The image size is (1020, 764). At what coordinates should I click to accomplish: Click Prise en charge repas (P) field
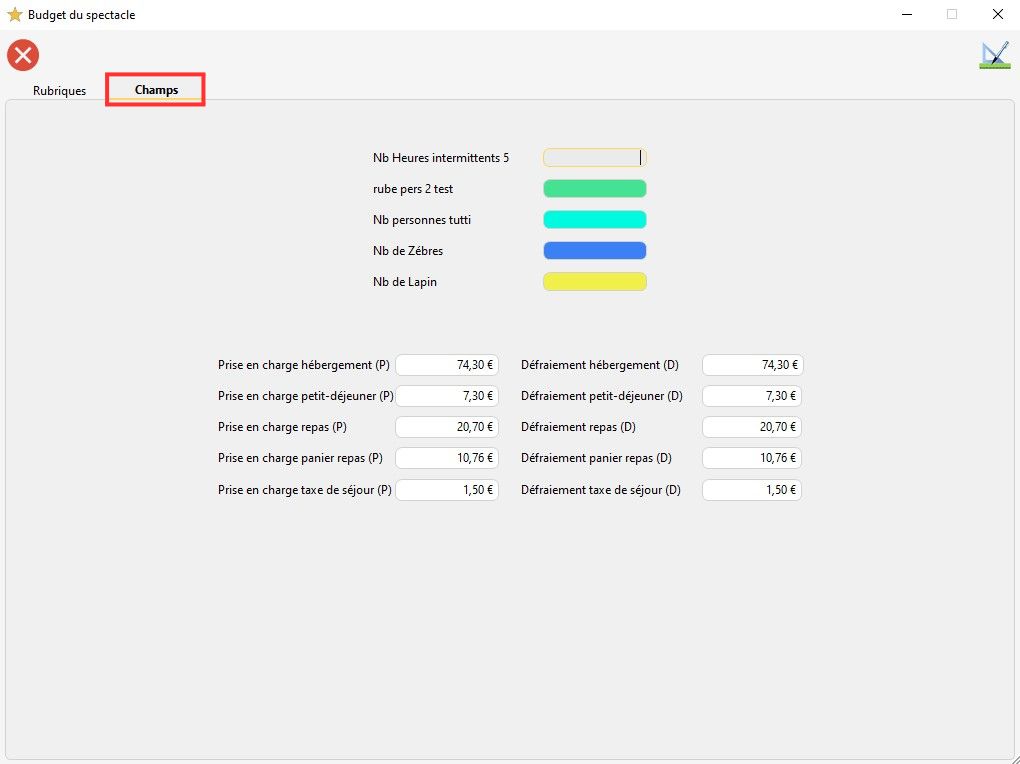click(447, 428)
